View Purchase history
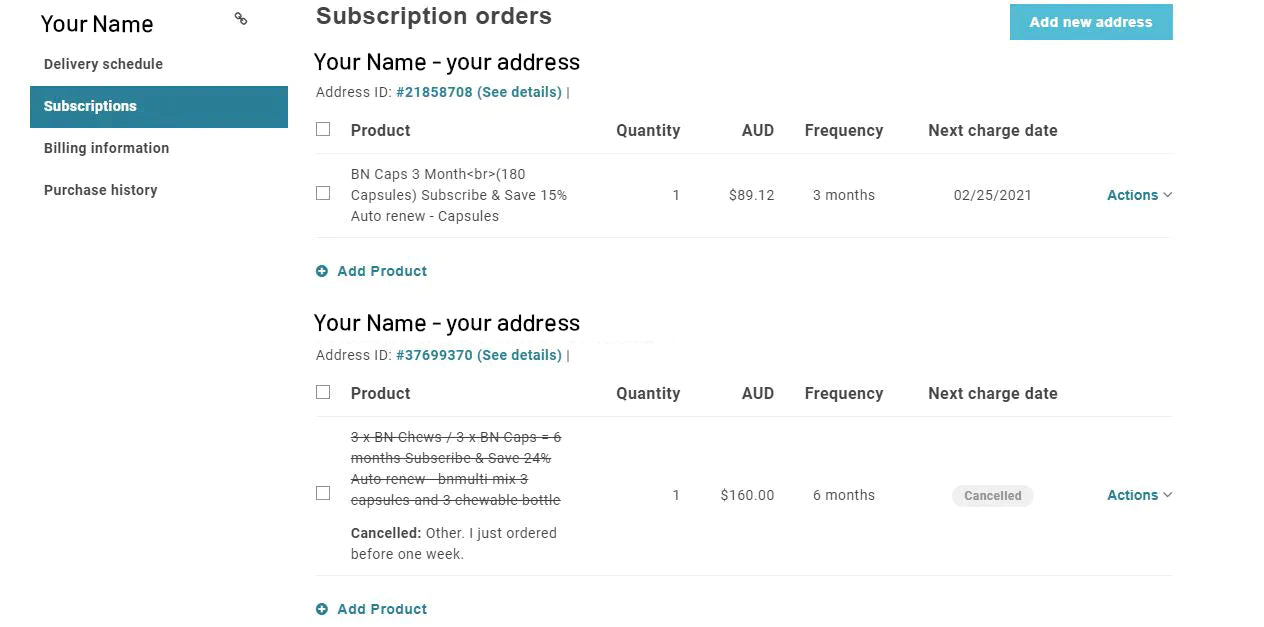The height and width of the screenshot is (627, 1264). point(100,190)
